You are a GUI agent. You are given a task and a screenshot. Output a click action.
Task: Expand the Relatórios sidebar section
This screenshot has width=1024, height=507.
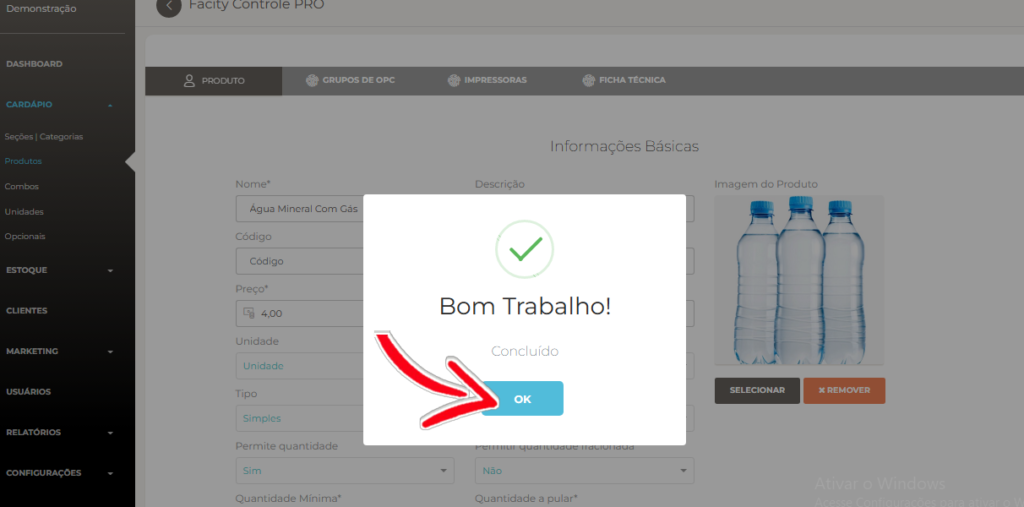110,433
